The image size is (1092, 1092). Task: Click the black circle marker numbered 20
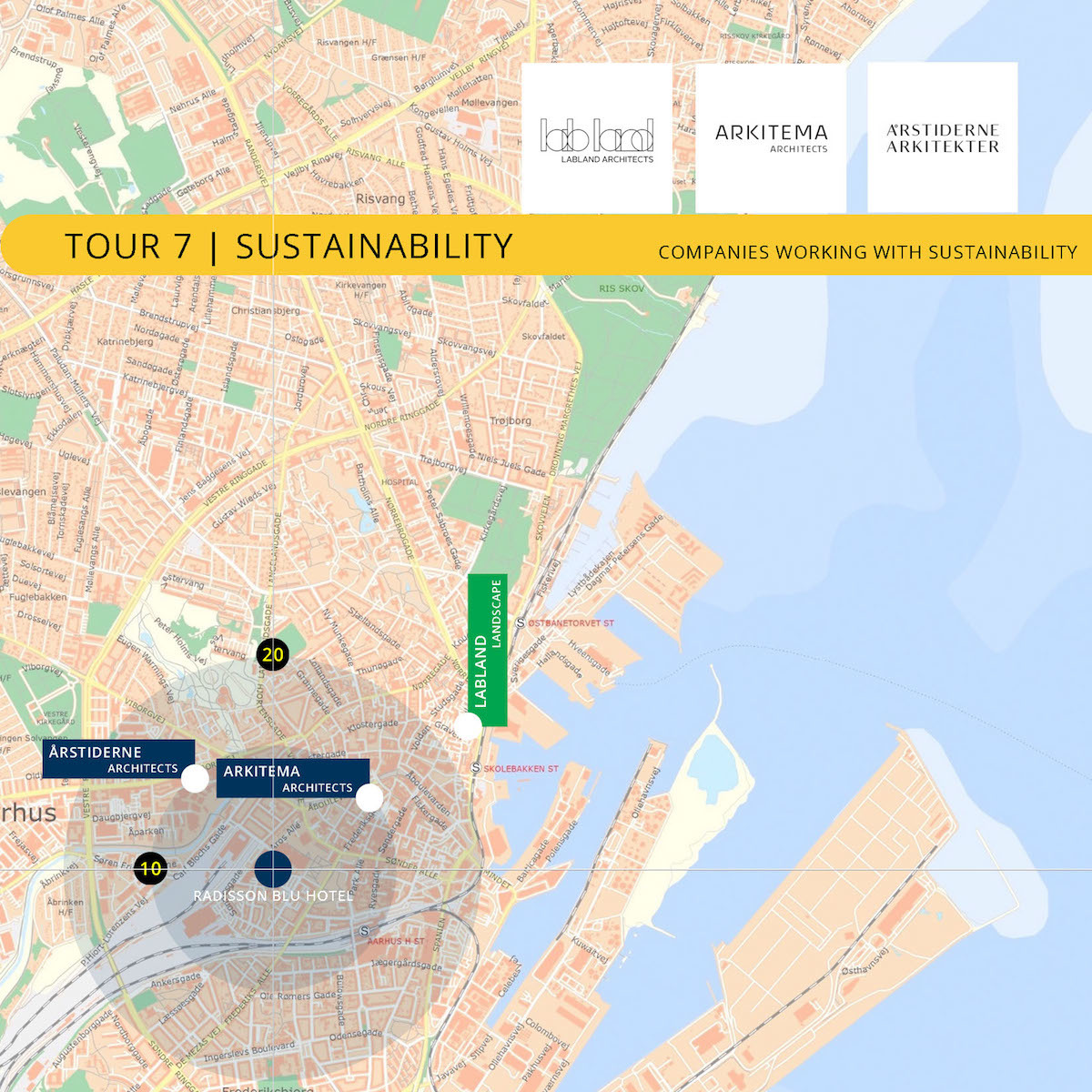tap(272, 654)
